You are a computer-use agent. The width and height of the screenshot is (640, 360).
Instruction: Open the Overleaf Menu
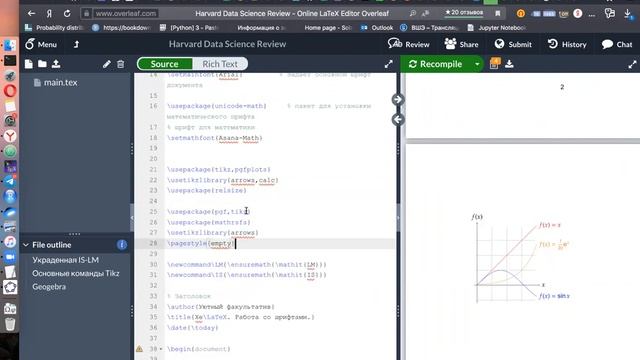click(41, 44)
